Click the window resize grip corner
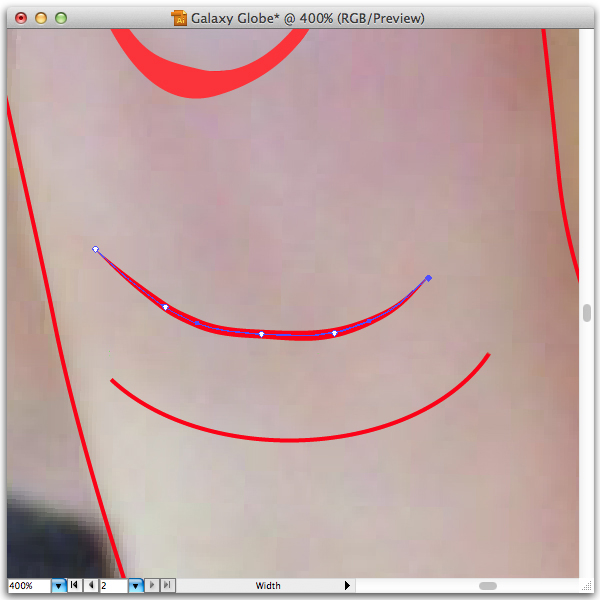 tap(587, 586)
